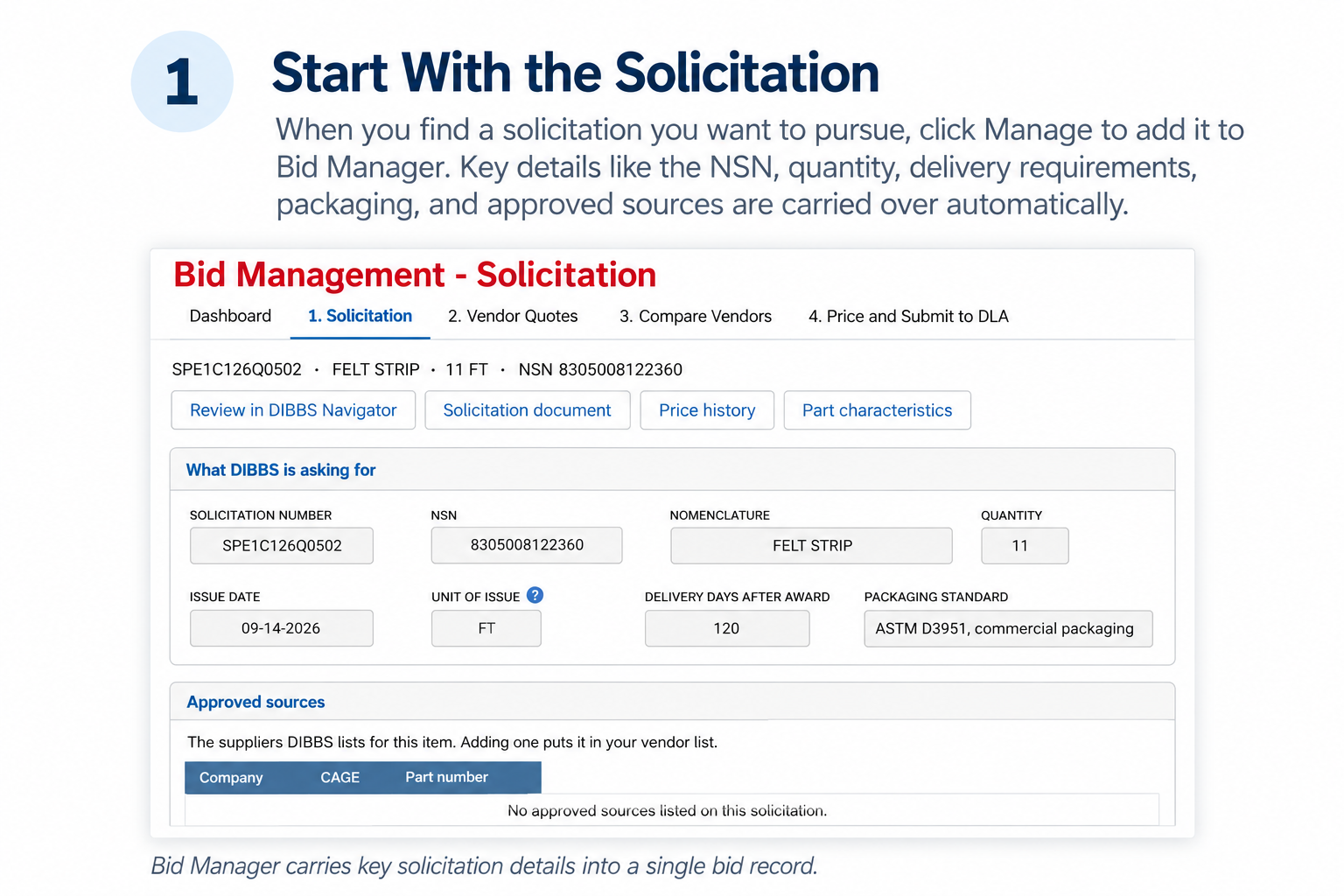This screenshot has height=896, width=1344.
Task: Open the Solicitation document button
Action: (x=528, y=410)
